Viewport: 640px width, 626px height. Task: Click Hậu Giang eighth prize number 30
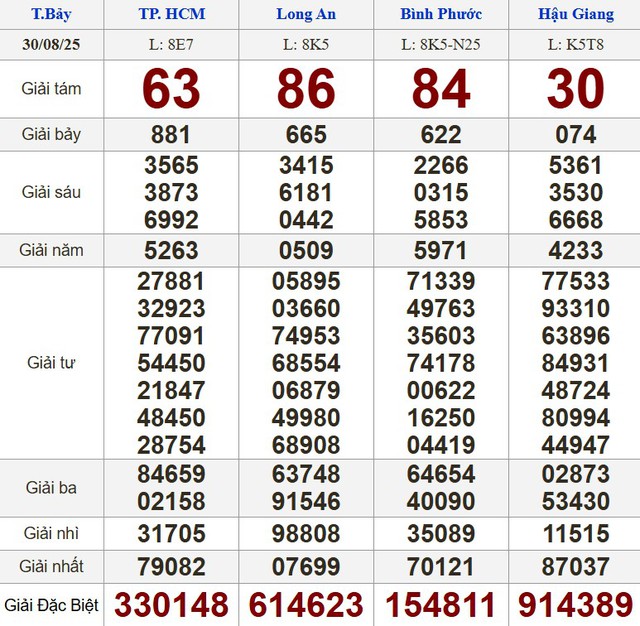coord(575,89)
